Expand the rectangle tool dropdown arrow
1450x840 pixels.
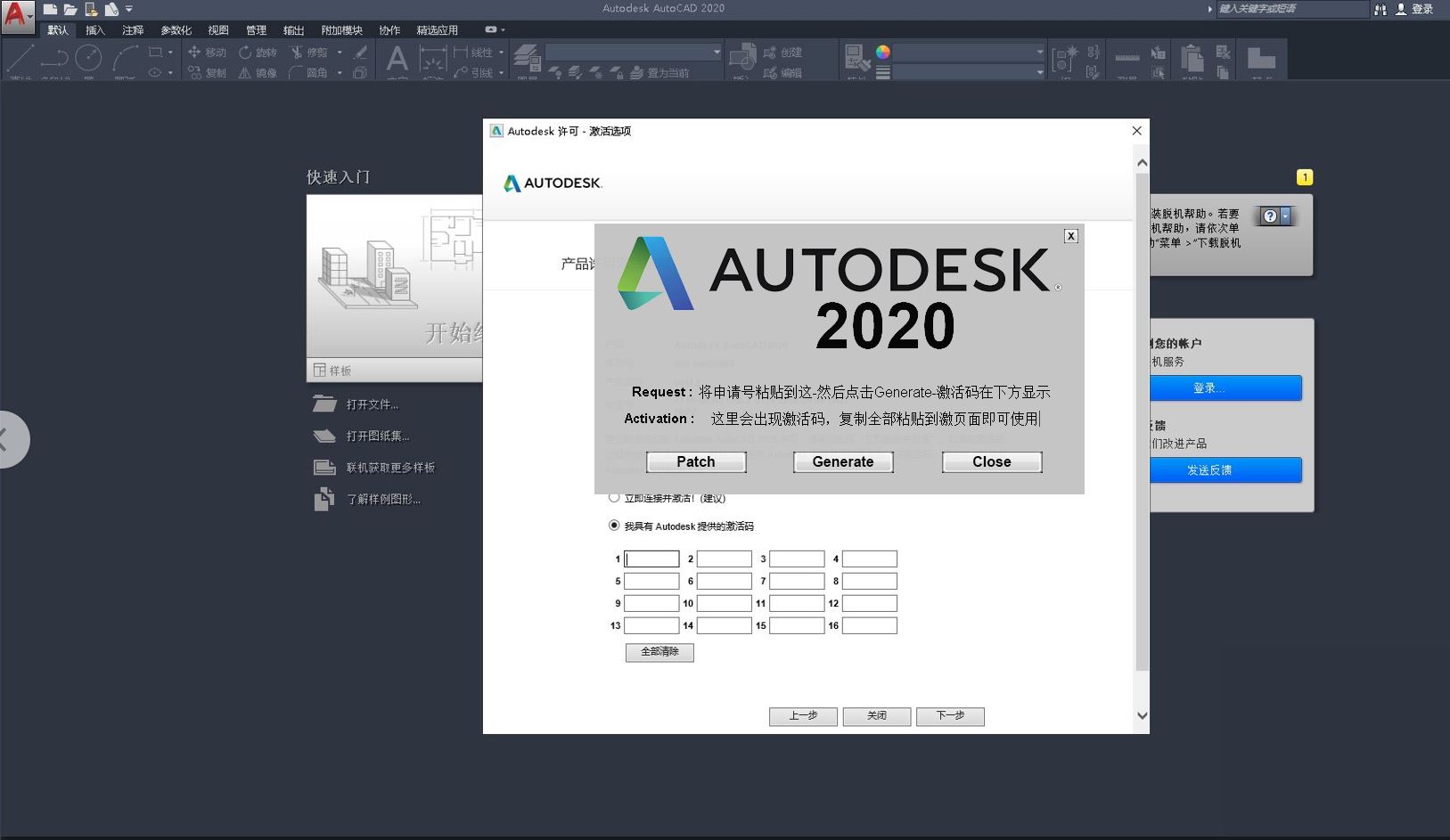pos(170,53)
